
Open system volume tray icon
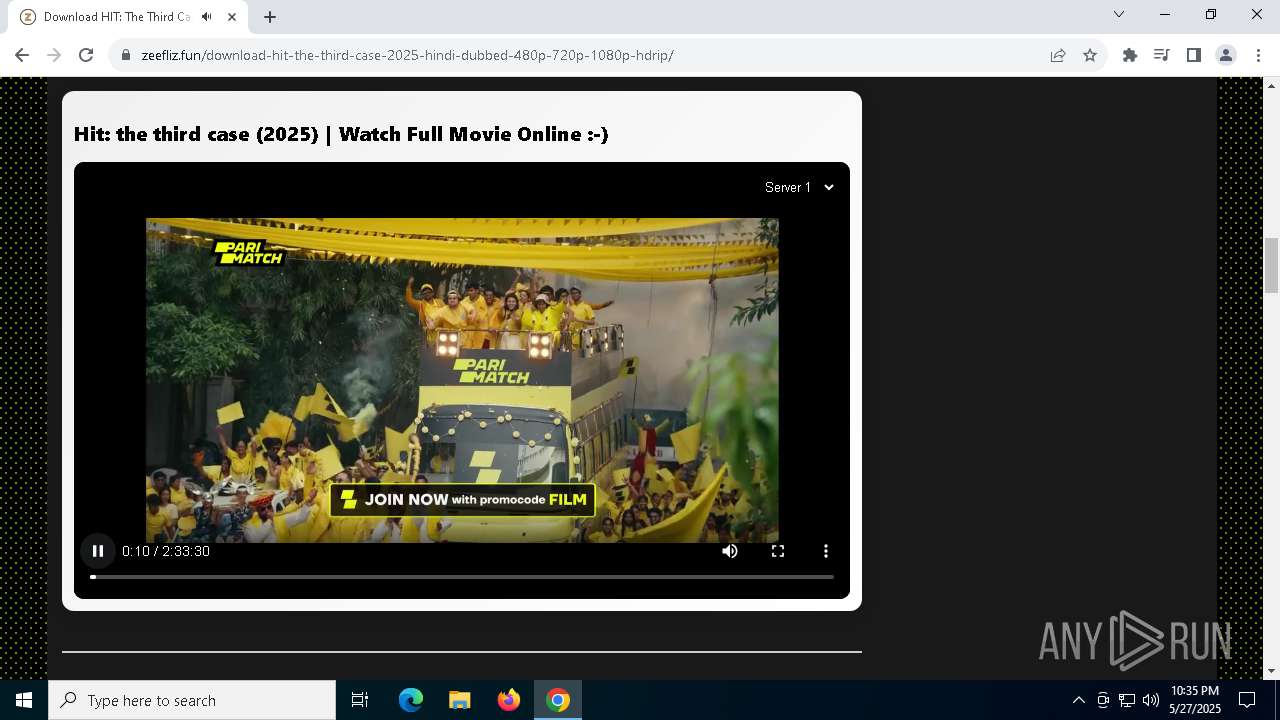tap(1151, 700)
